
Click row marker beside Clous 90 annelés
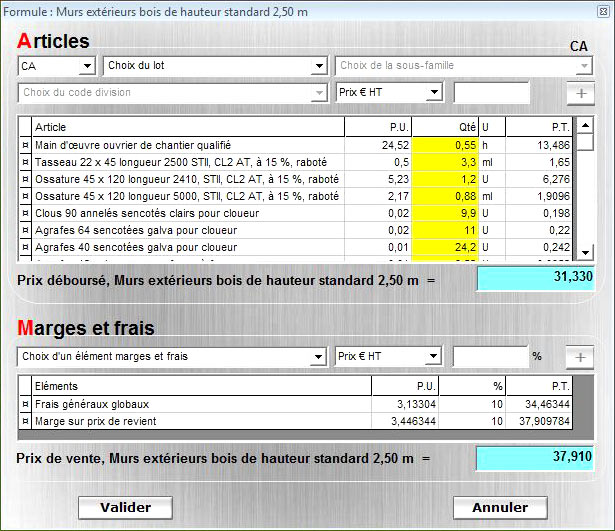(x=25, y=213)
